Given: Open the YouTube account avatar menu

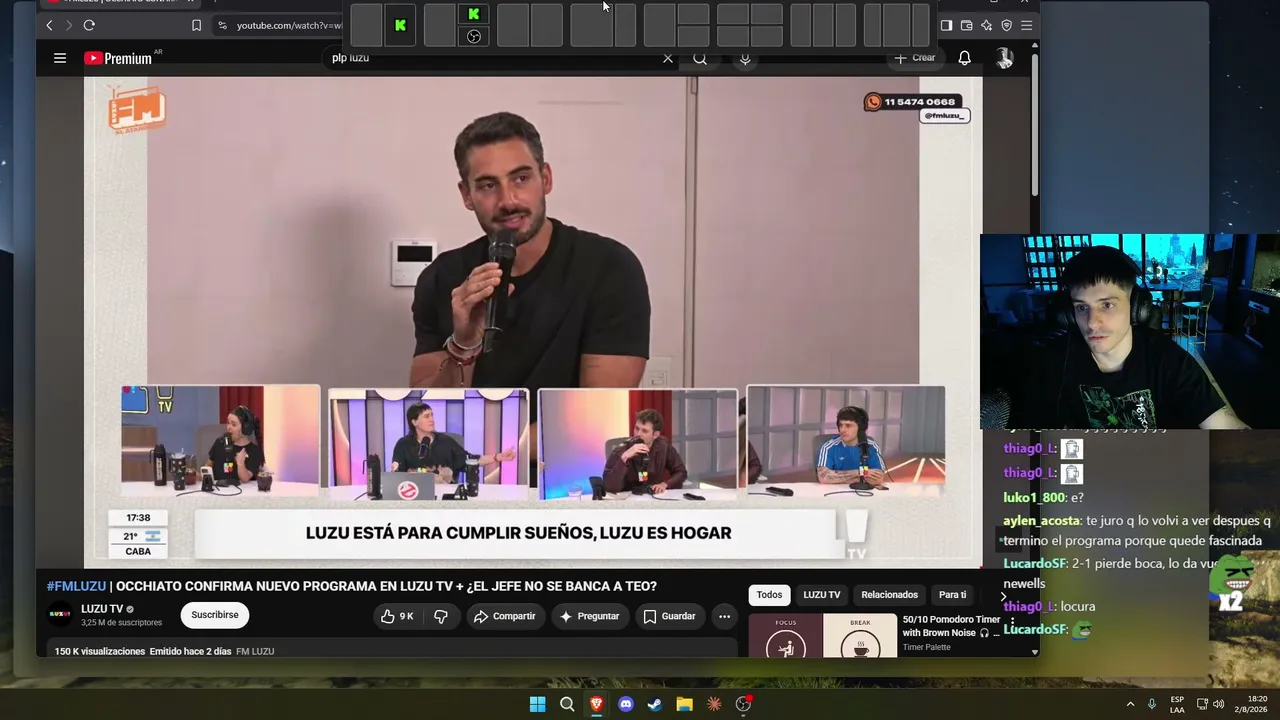Looking at the screenshot, I should tap(1004, 58).
